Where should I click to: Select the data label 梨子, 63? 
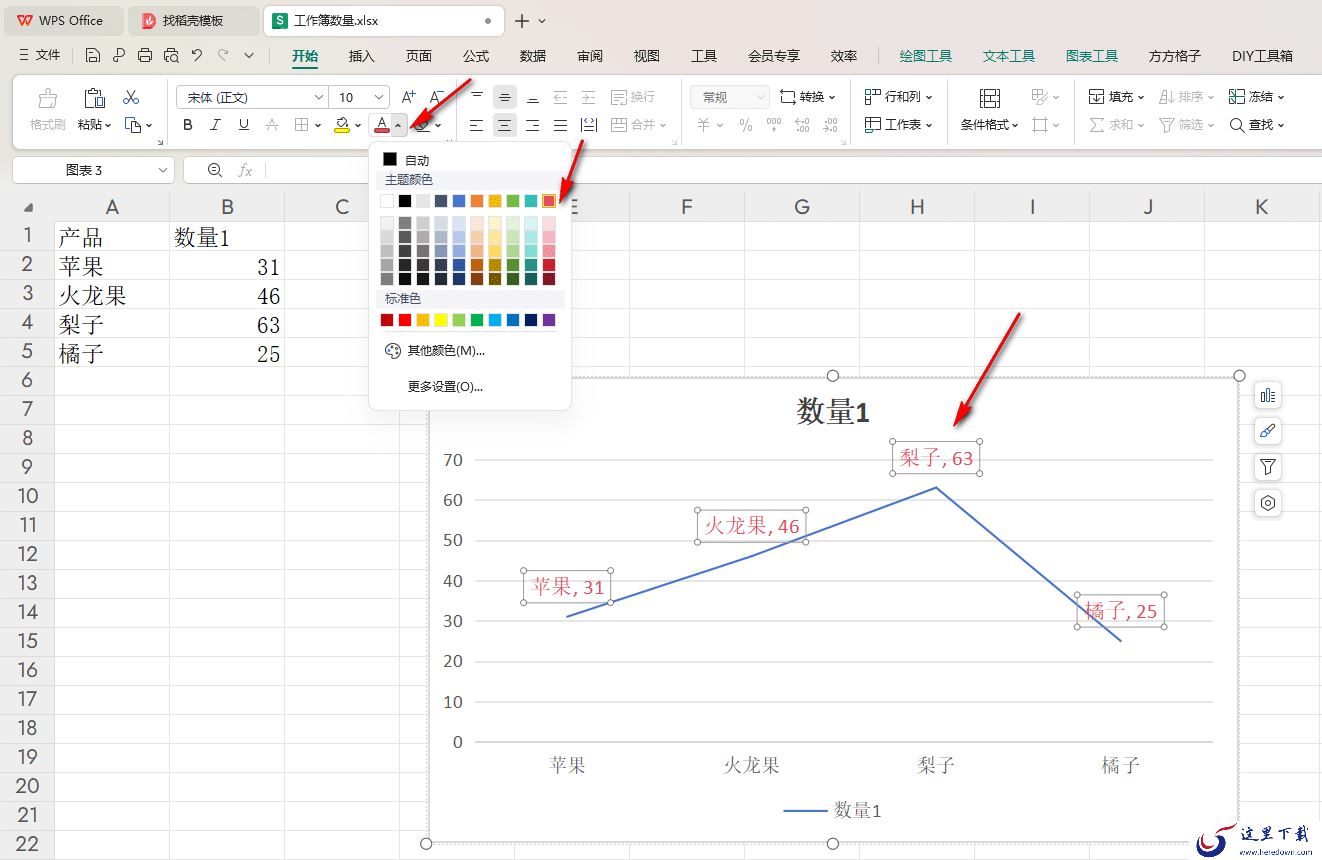coord(936,458)
